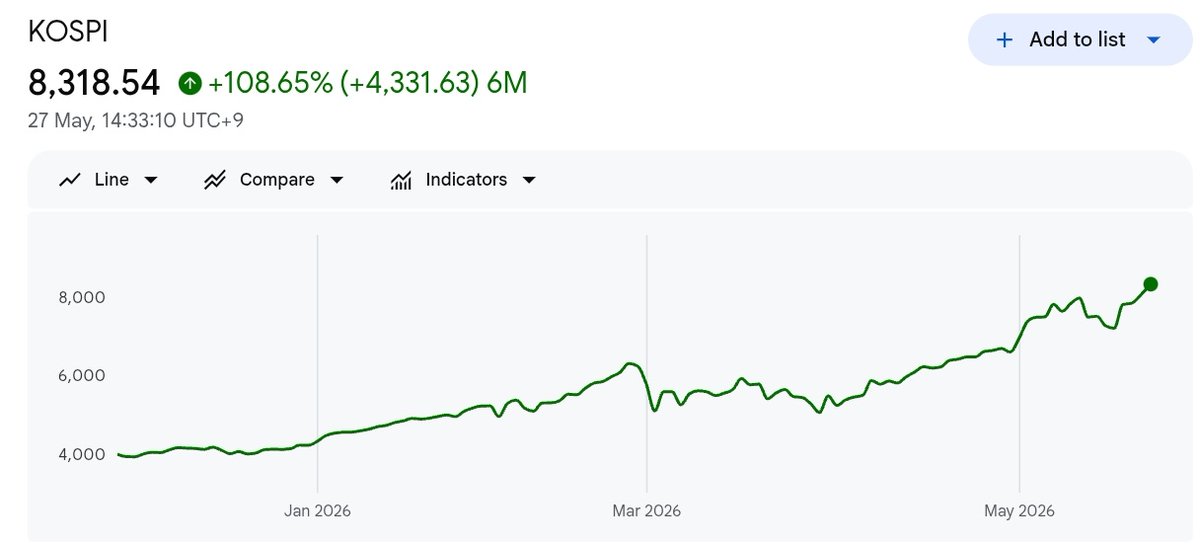Expand the Compare dropdown arrow

point(337,180)
